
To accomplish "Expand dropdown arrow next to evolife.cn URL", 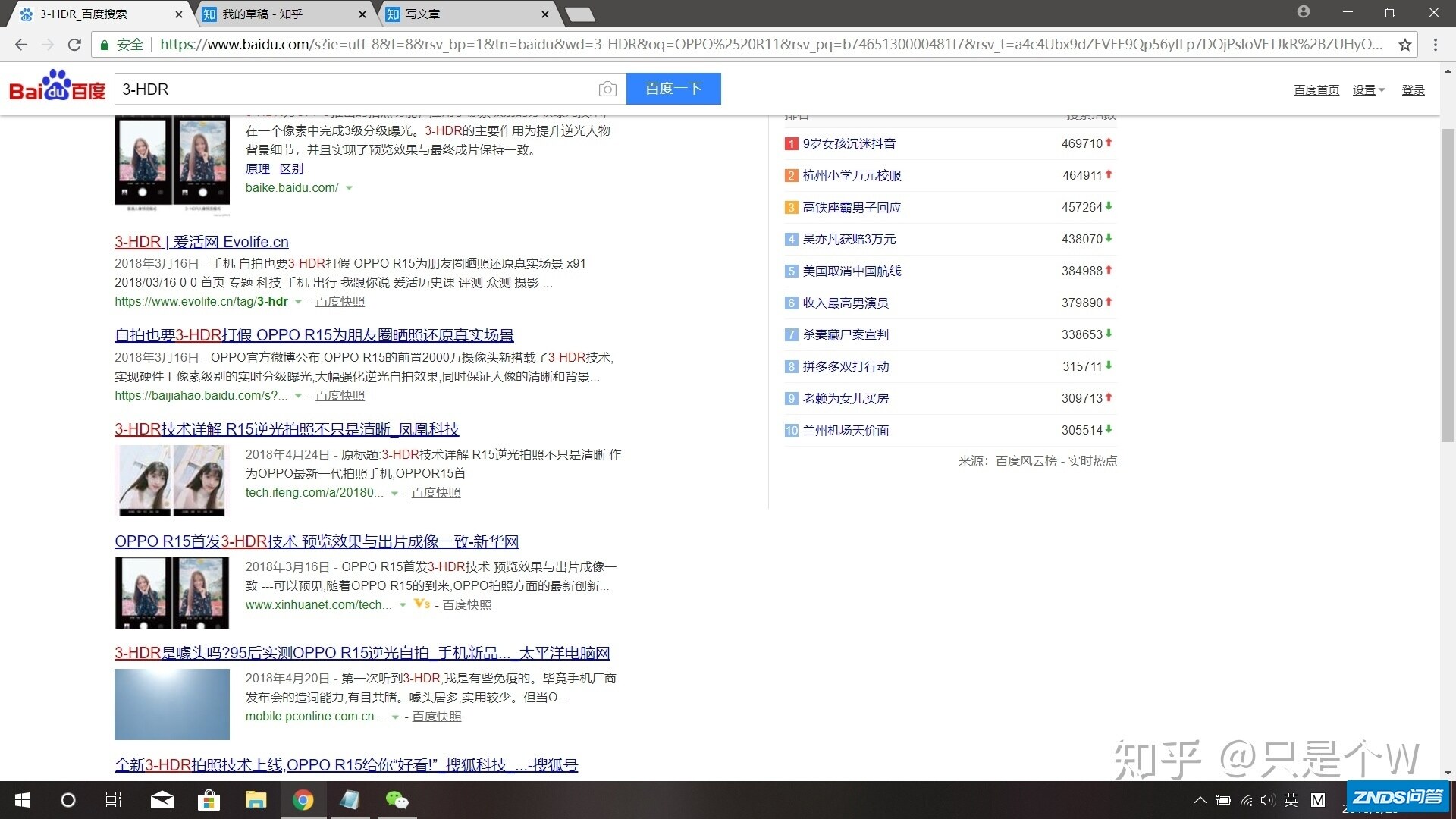I will pyautogui.click(x=298, y=302).
